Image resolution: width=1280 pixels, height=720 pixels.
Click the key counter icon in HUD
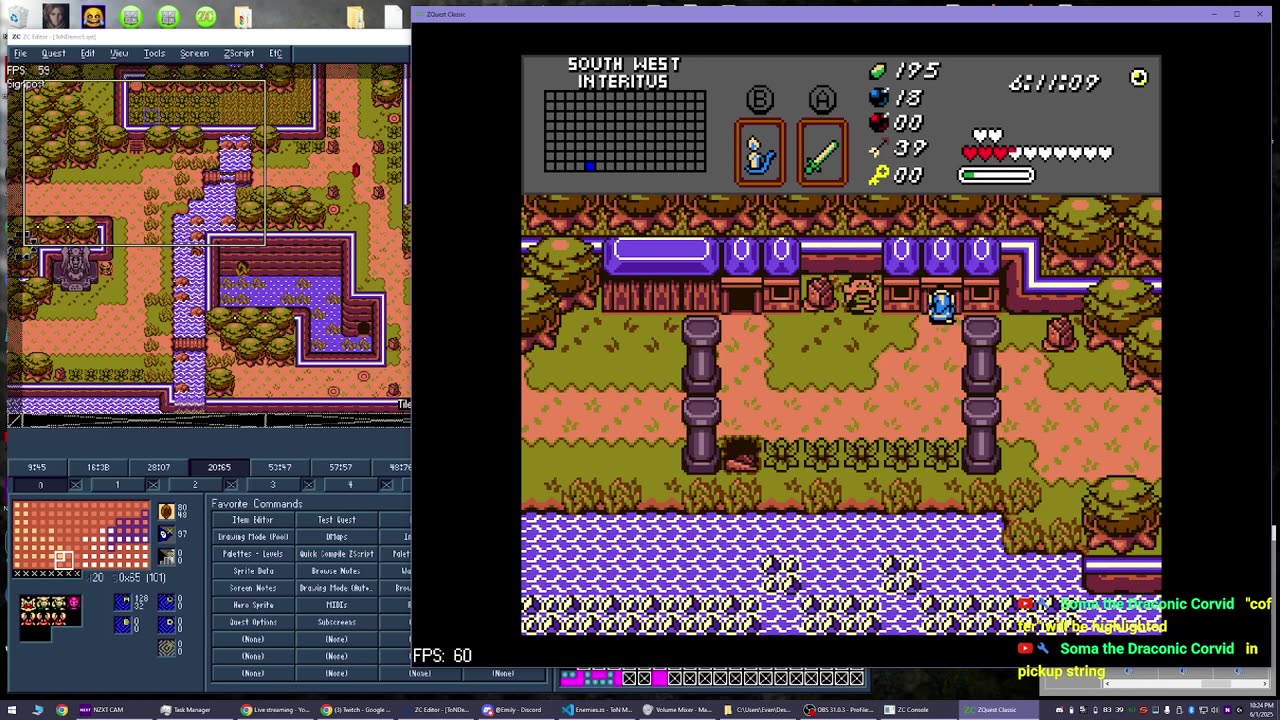877,175
